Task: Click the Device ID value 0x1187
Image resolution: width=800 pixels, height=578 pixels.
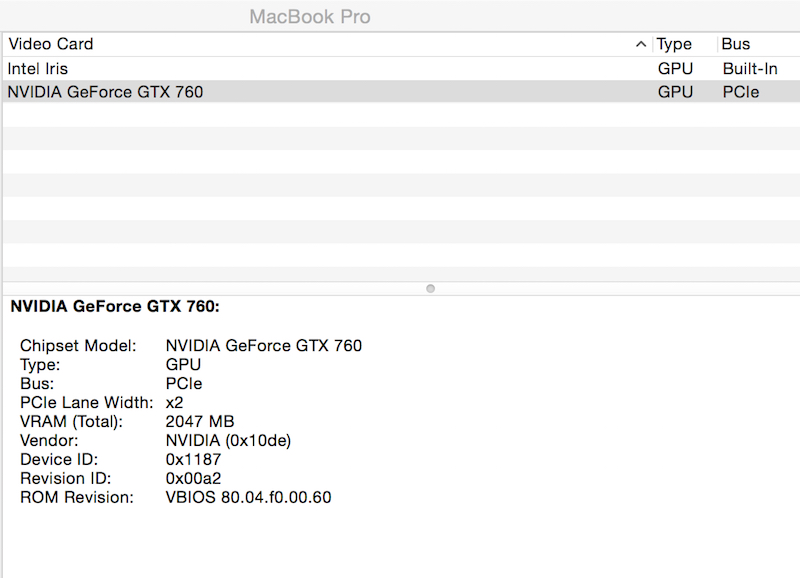Action: pyautogui.click(x=193, y=459)
